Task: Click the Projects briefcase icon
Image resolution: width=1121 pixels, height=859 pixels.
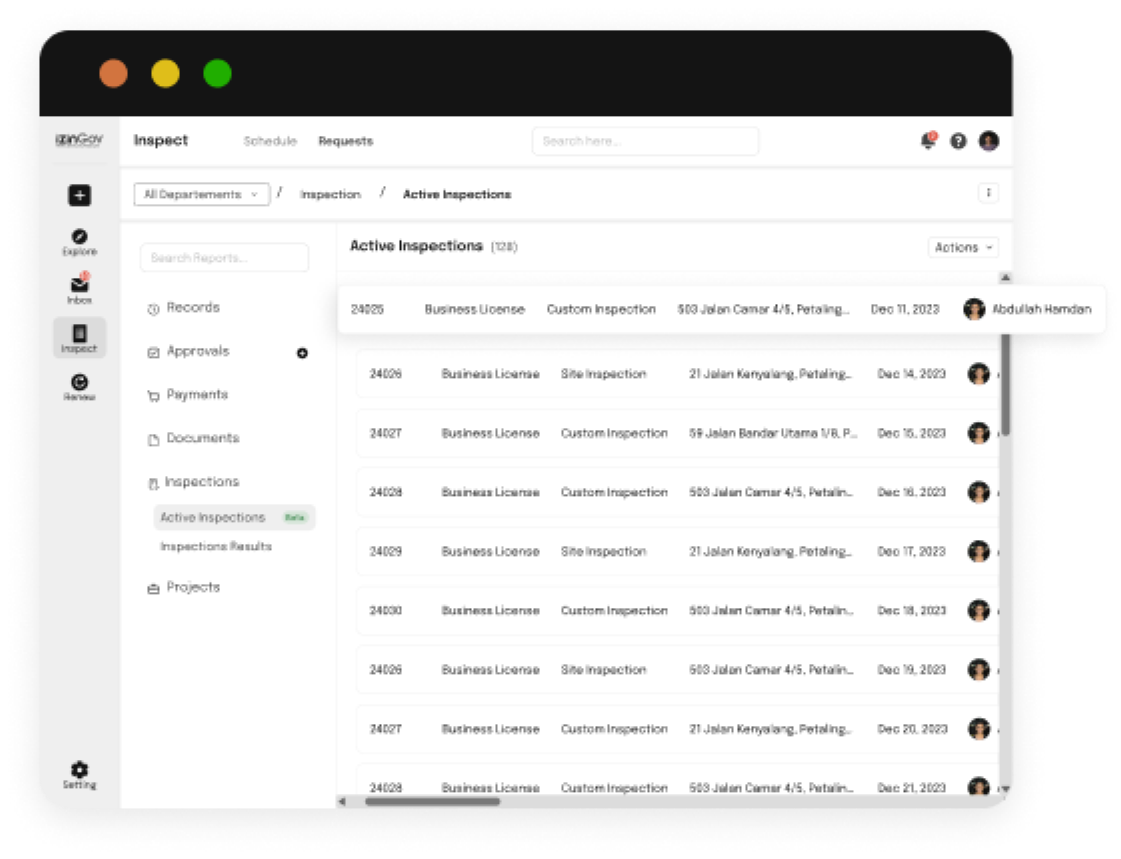Action: pos(153,589)
